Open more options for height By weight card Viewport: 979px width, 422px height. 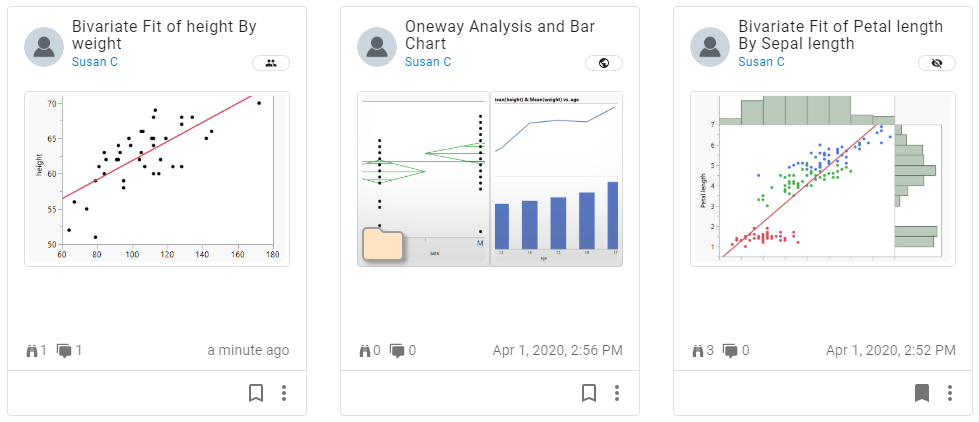point(284,393)
